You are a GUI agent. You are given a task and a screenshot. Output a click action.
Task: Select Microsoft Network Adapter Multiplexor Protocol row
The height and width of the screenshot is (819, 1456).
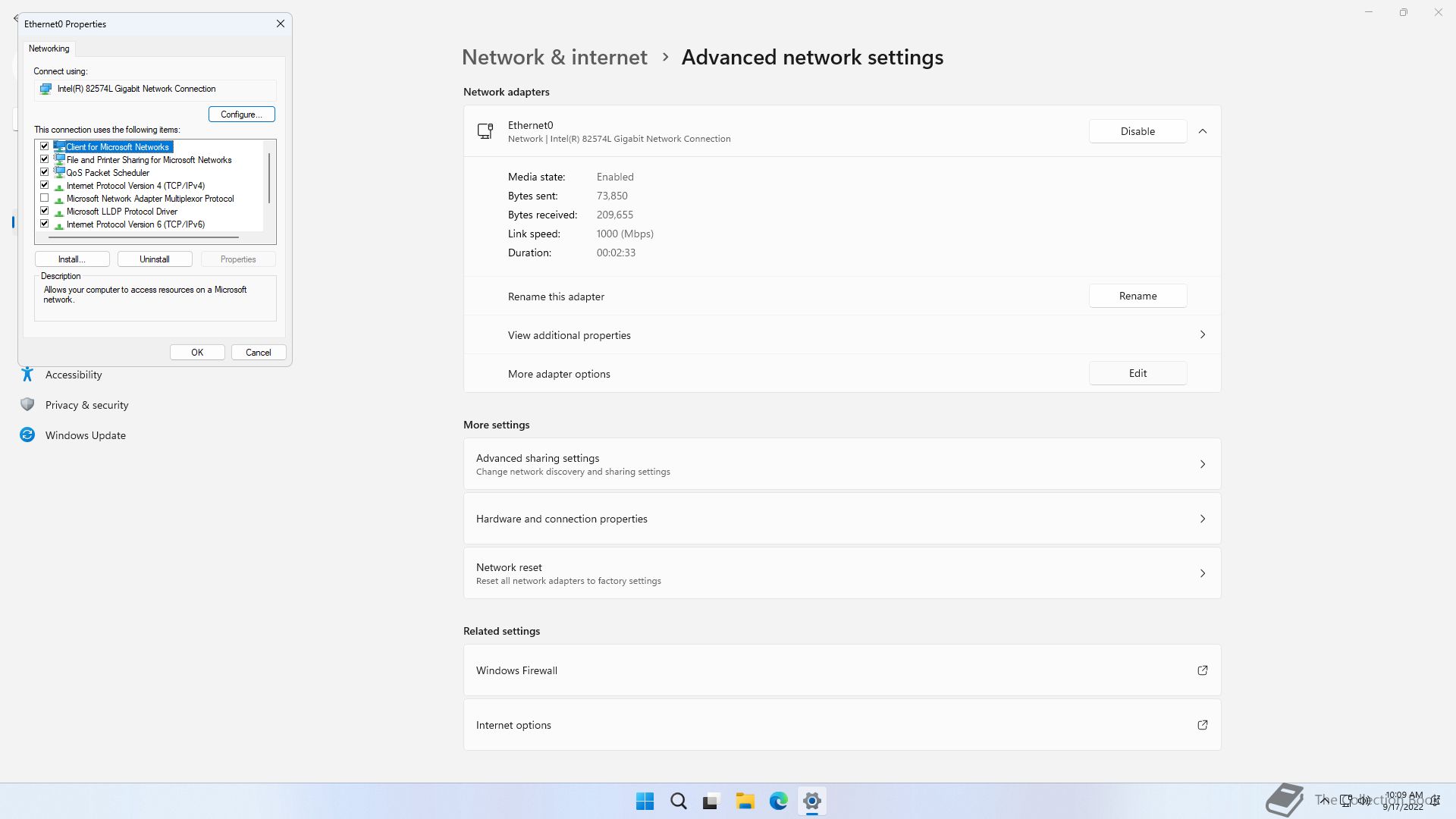coord(150,199)
